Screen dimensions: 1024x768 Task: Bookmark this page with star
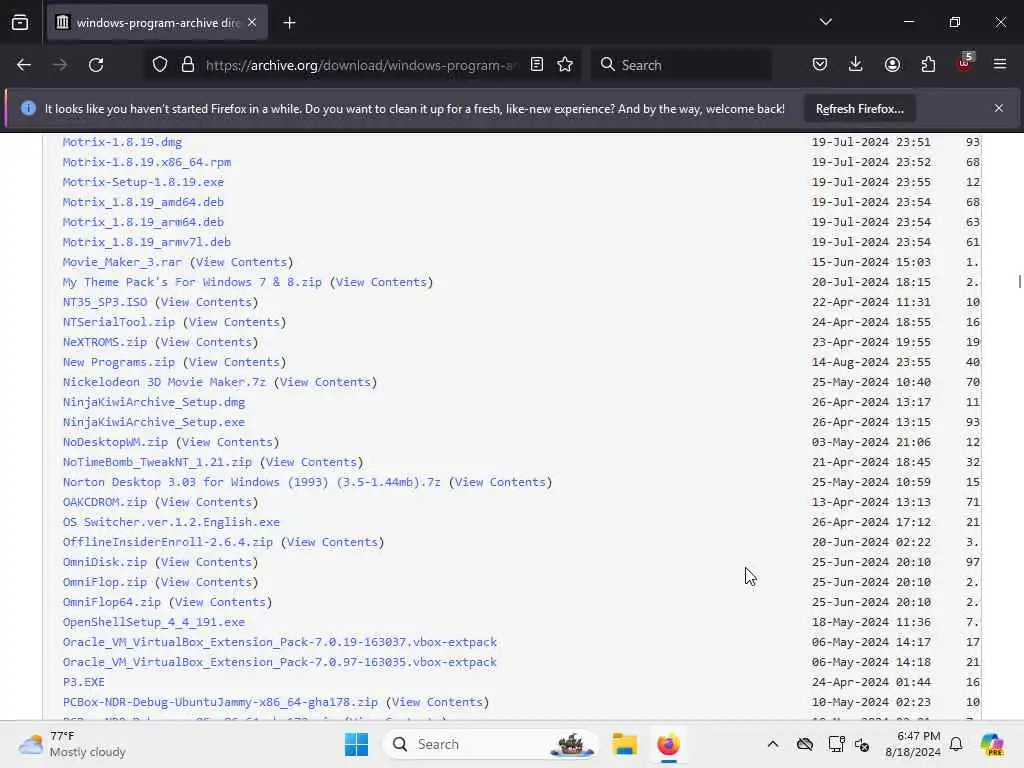click(565, 65)
